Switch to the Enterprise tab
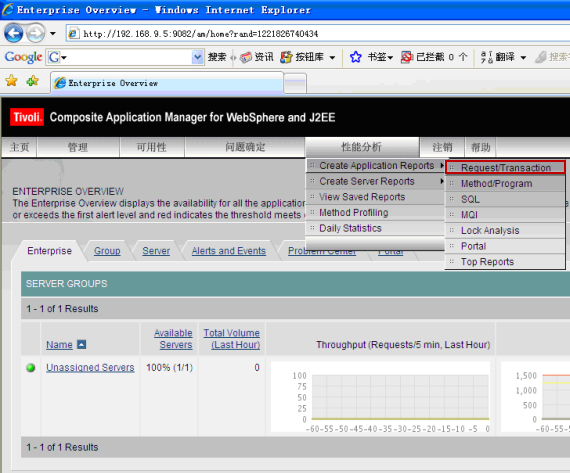 pos(49,251)
